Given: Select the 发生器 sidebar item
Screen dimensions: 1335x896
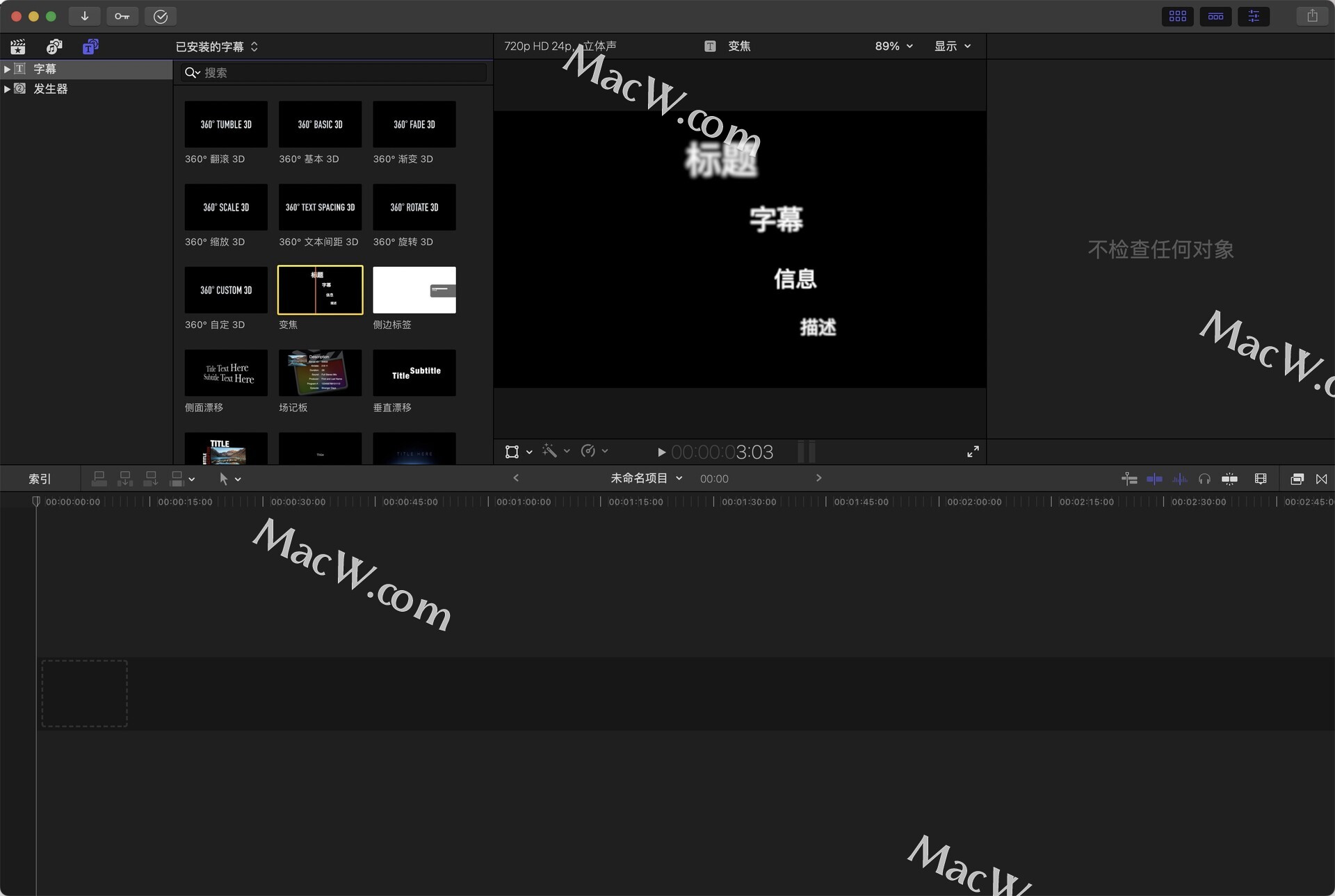Looking at the screenshot, I should pos(50,89).
